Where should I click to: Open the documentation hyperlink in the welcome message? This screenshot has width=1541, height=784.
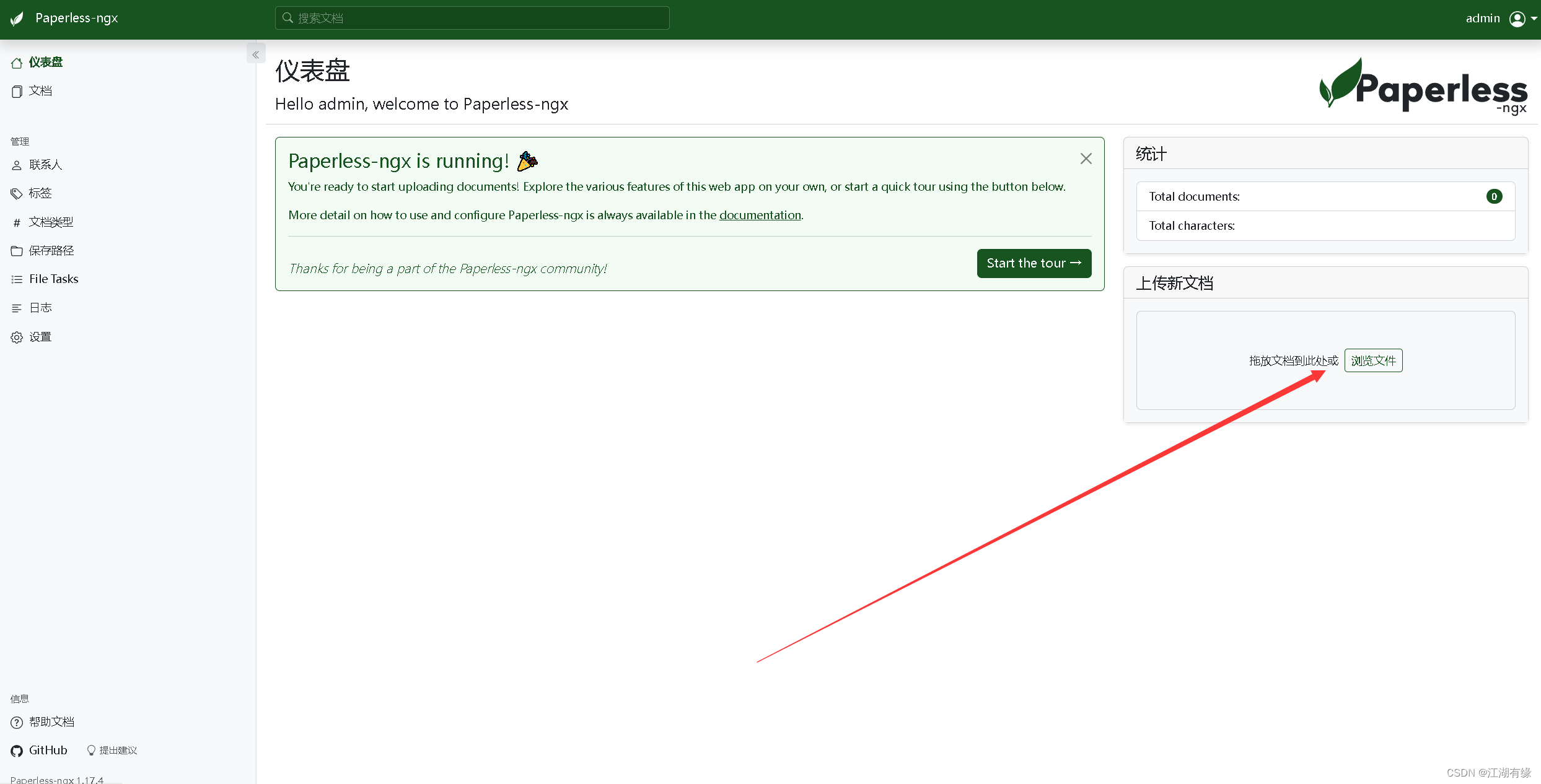point(760,215)
